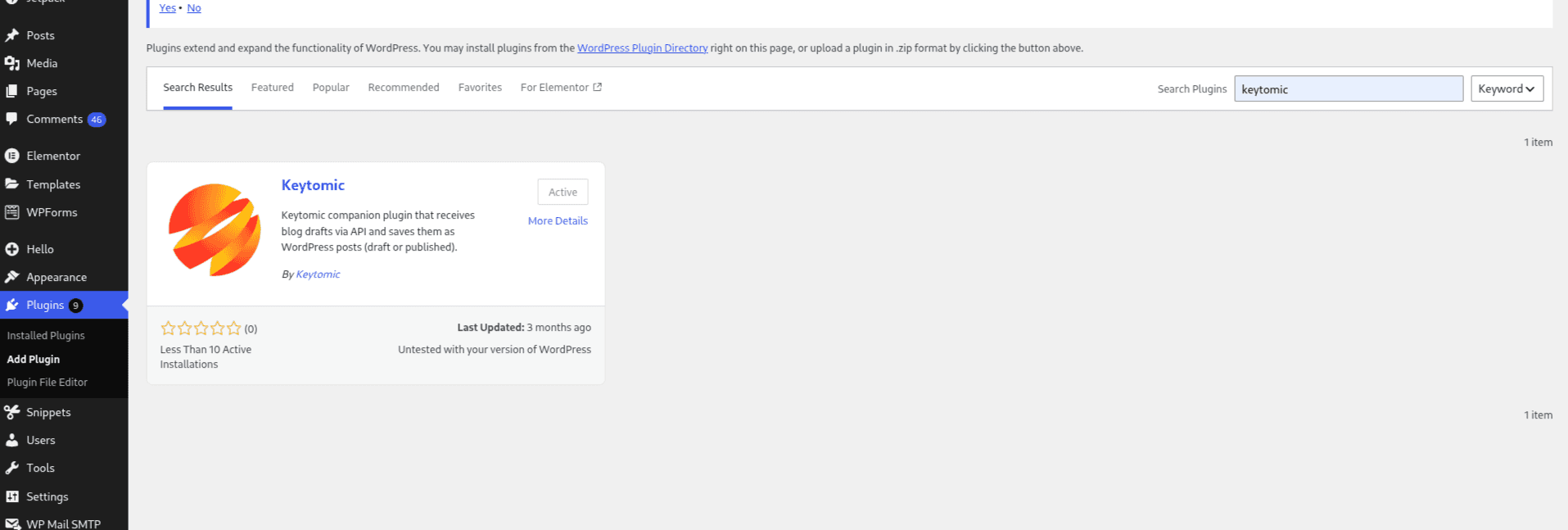The height and width of the screenshot is (530, 1568).
Task: Click the Snippets scissors icon
Action: tap(12, 412)
